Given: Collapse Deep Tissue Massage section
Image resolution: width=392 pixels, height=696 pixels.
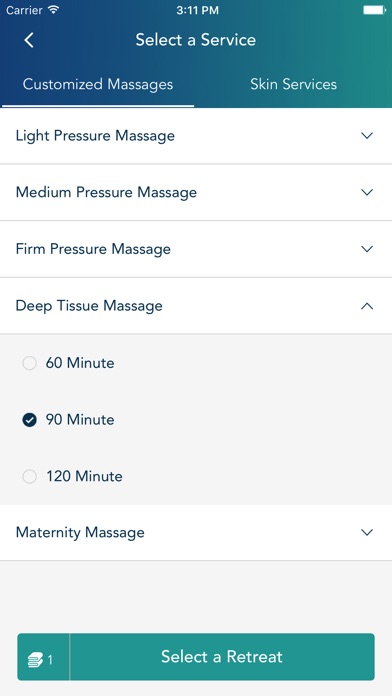Looking at the screenshot, I should 367,306.
